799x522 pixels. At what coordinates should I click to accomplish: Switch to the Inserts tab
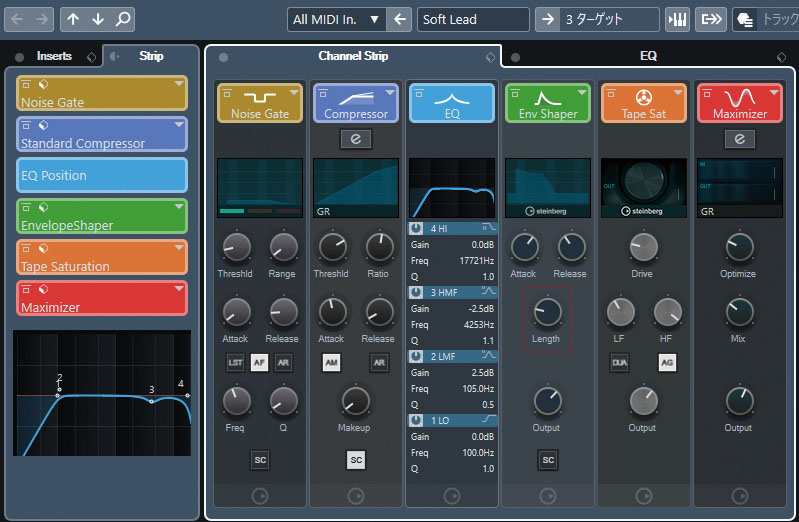(54, 56)
